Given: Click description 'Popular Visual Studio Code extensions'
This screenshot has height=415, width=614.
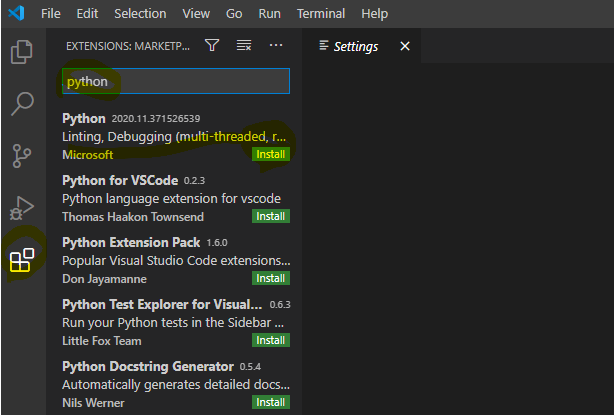Looking at the screenshot, I should 176,261.
